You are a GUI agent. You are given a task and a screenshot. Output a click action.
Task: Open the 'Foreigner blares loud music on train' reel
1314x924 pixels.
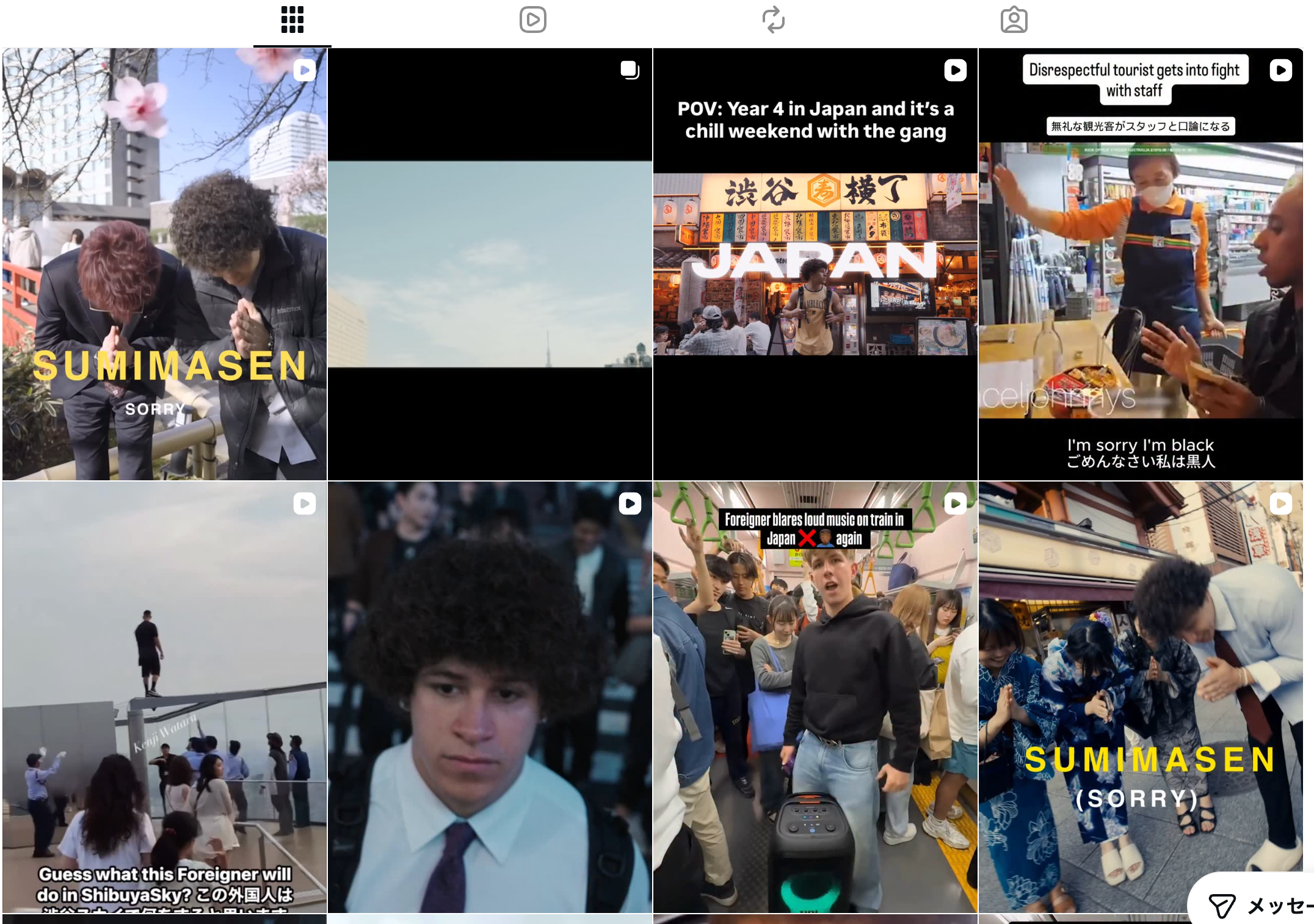[x=815, y=697]
